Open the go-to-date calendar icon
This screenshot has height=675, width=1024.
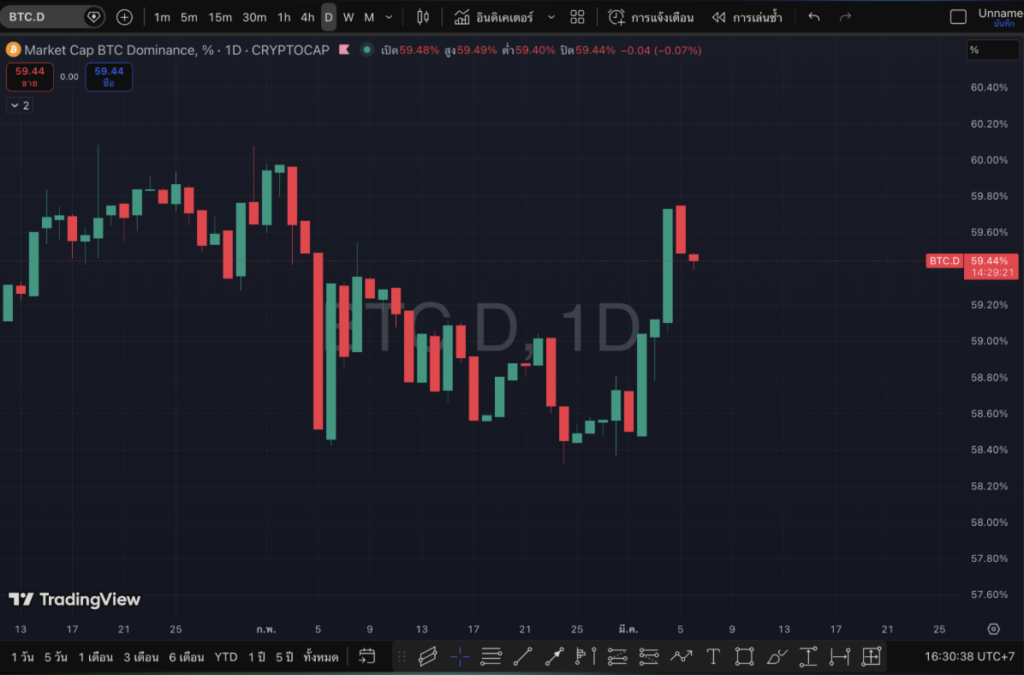click(367, 657)
